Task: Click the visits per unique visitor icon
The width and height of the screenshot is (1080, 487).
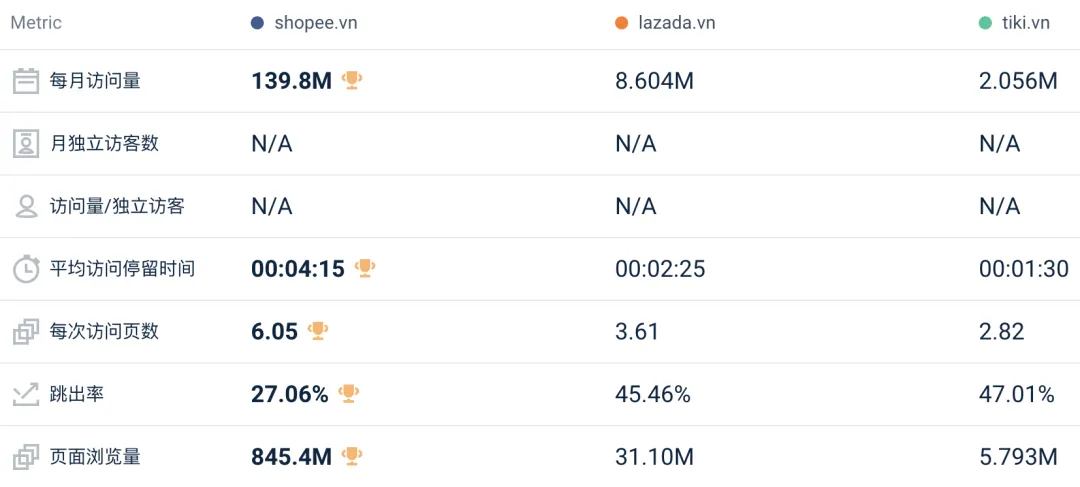Action: pyautogui.click(x=26, y=207)
